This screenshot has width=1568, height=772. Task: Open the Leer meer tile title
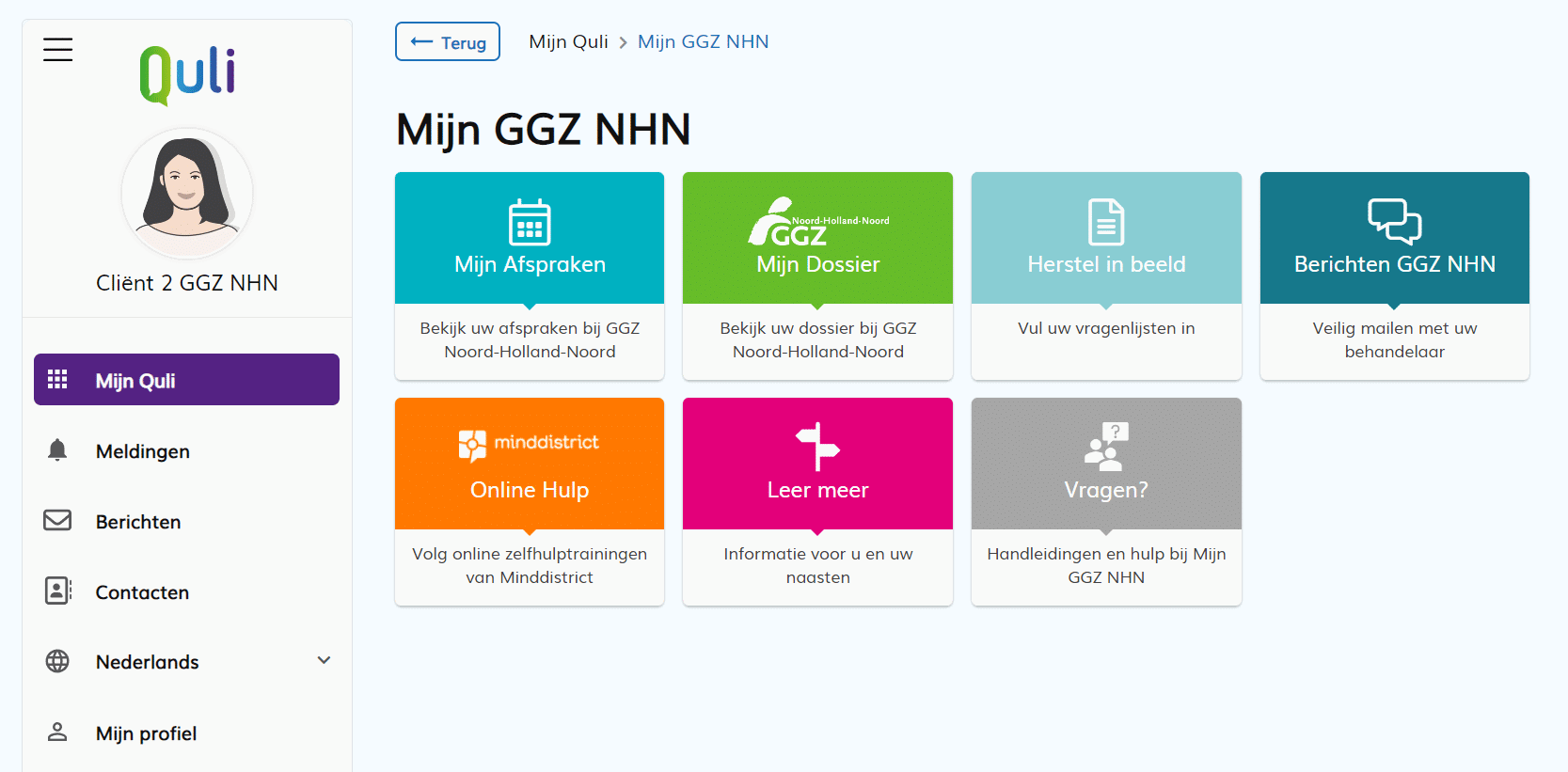coord(817,490)
